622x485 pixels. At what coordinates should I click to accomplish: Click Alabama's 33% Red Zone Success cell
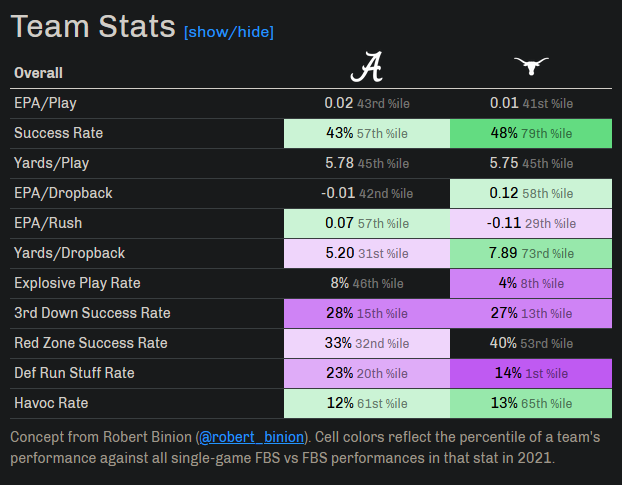367,343
